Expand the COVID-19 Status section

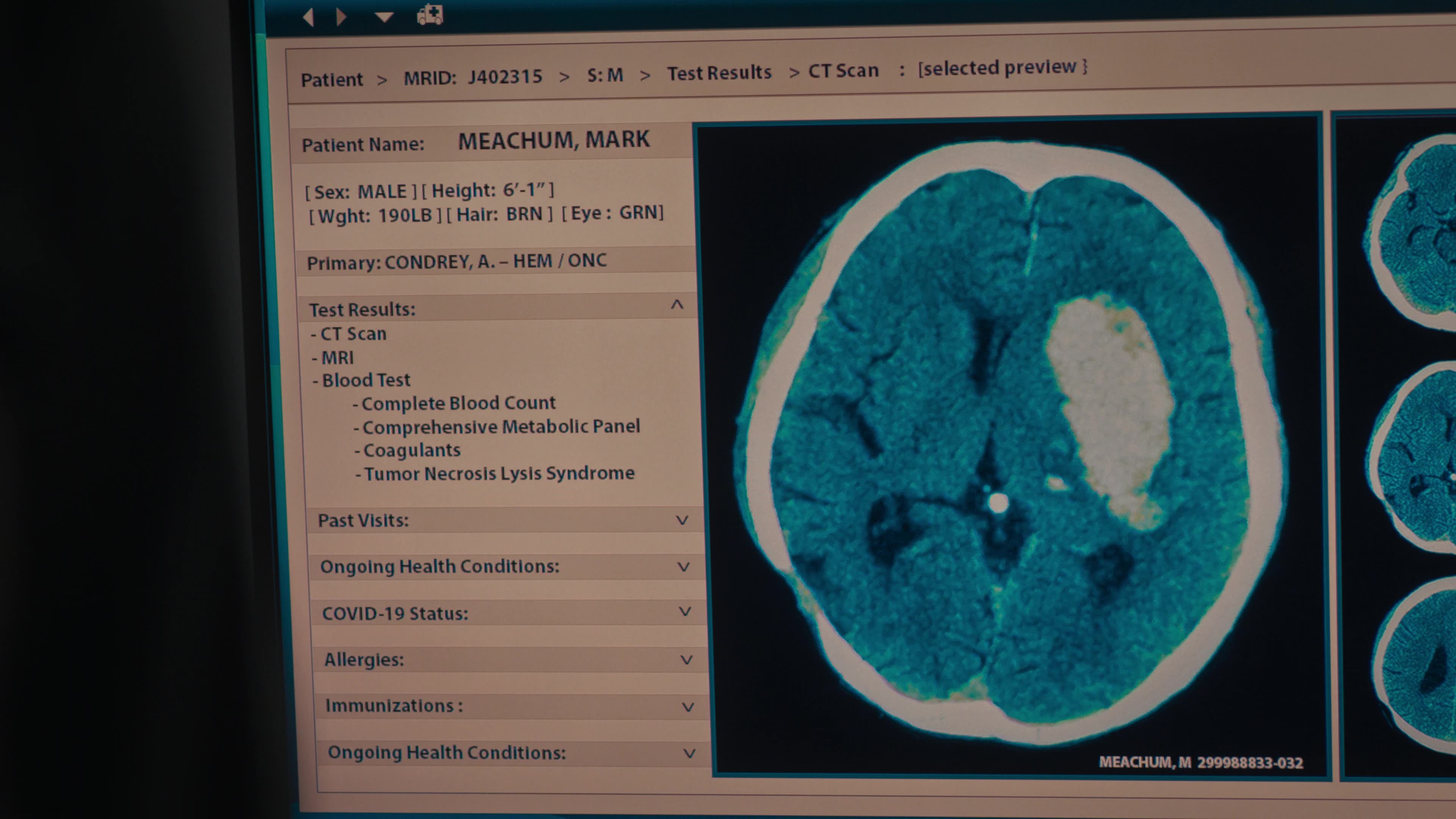tap(684, 612)
